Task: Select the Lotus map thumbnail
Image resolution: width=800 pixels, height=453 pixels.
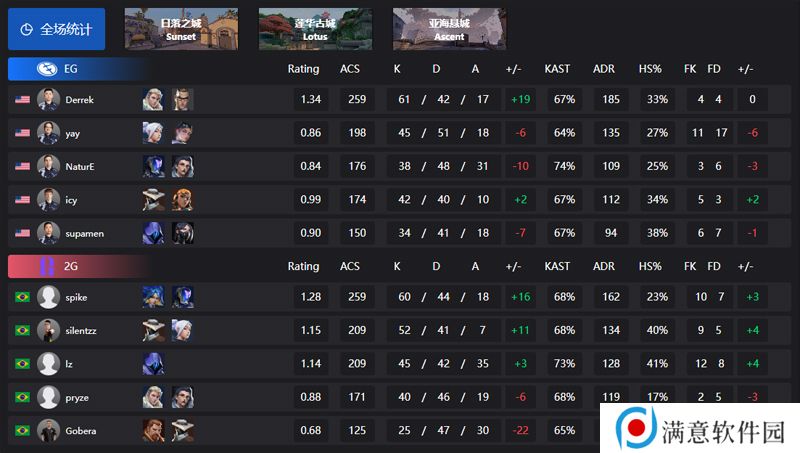Action: (x=315, y=29)
